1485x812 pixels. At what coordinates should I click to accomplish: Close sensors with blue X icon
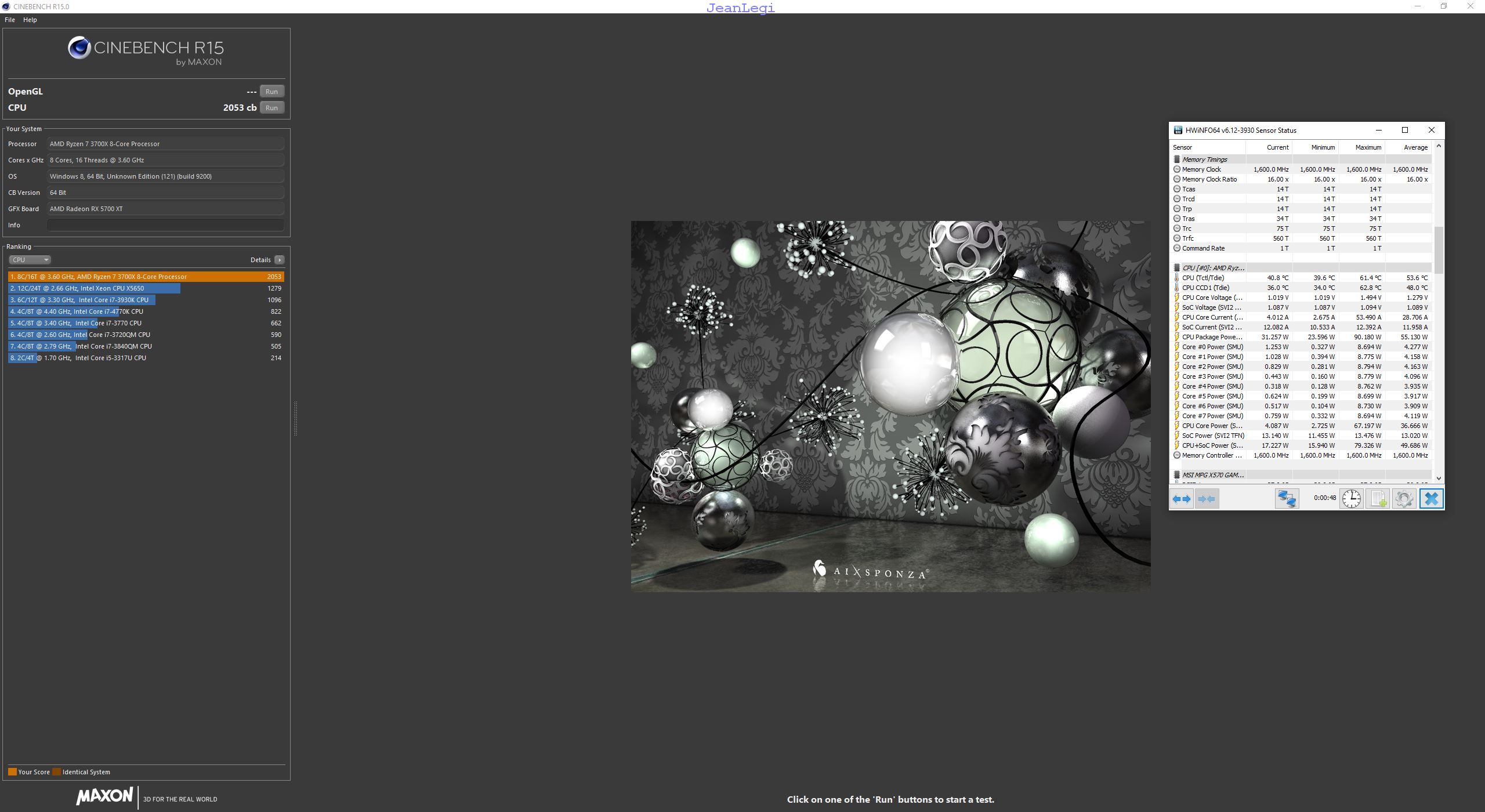pyautogui.click(x=1431, y=499)
